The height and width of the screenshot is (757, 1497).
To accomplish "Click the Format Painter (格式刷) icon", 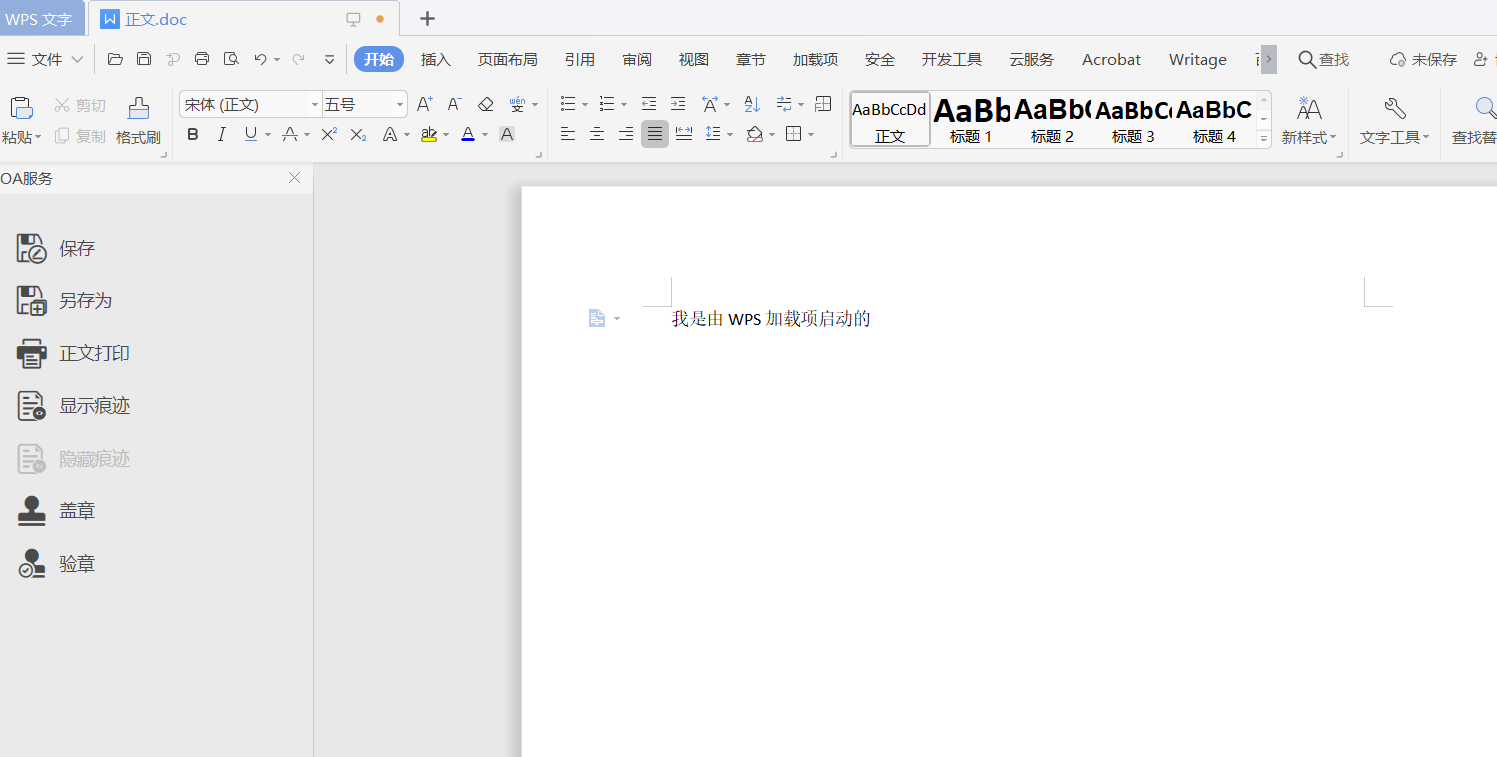I will coord(138,108).
